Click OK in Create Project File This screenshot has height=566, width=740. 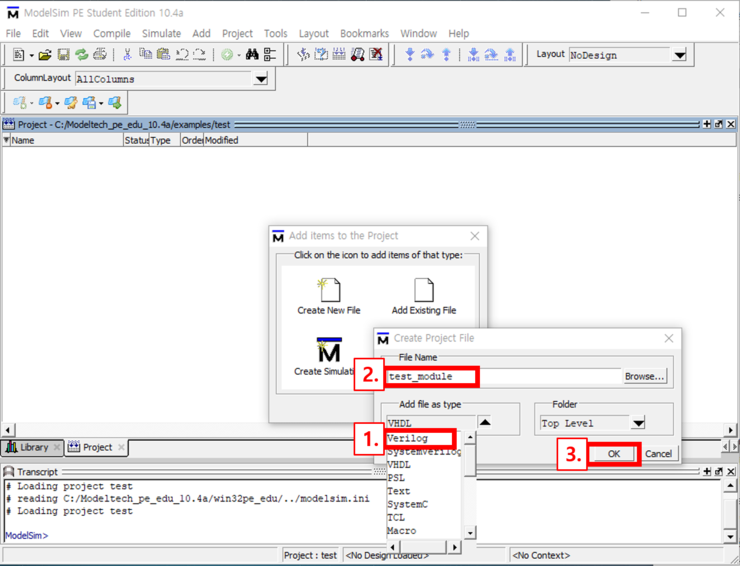pos(614,454)
